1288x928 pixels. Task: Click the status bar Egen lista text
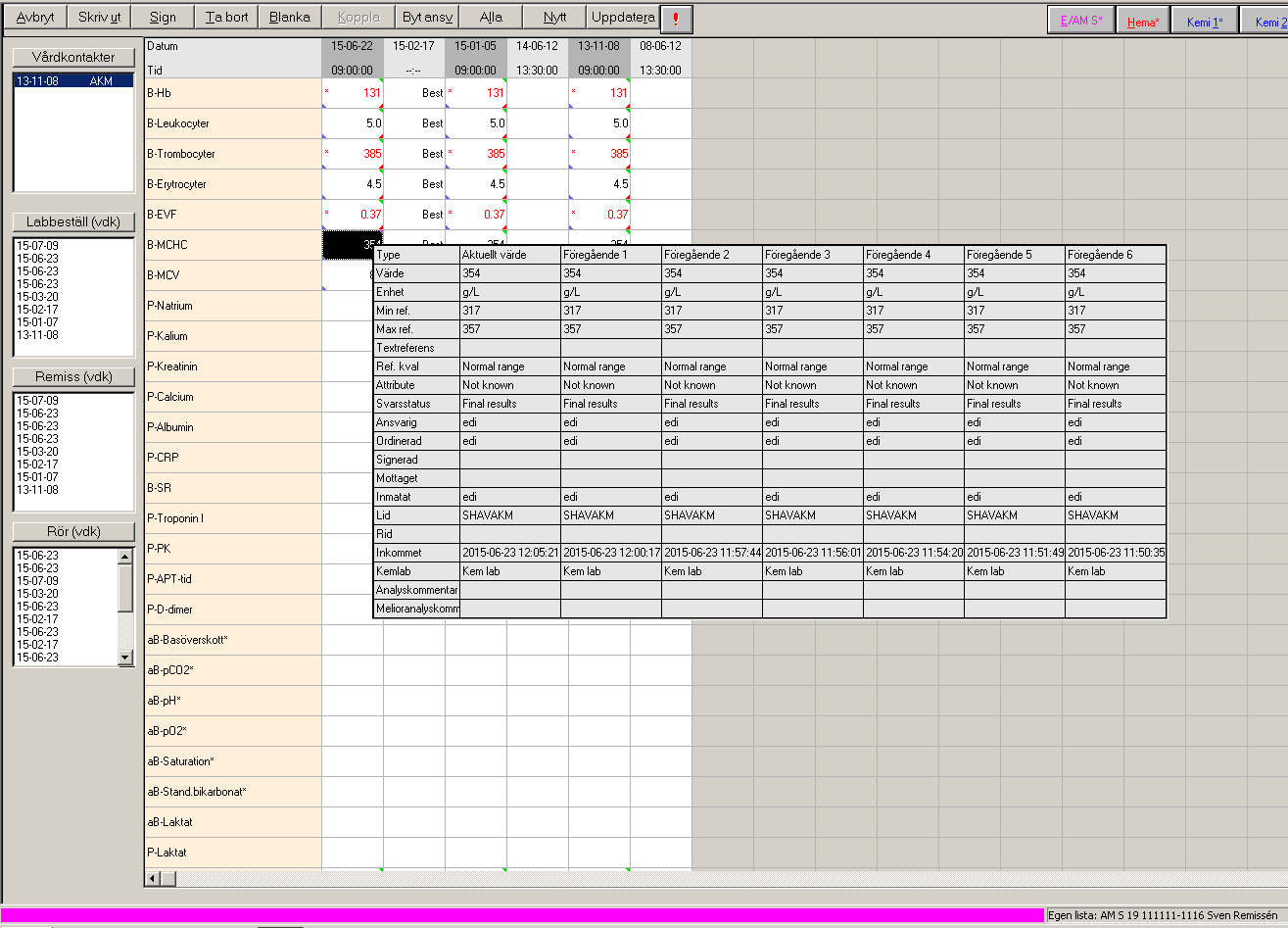1164,914
